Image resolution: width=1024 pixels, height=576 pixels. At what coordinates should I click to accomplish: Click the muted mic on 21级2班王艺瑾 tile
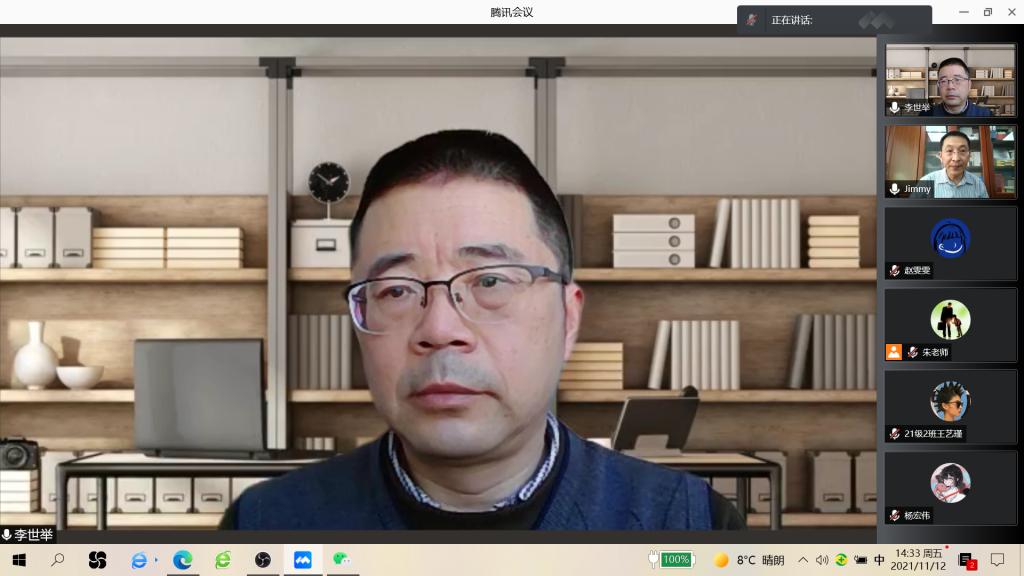894,434
